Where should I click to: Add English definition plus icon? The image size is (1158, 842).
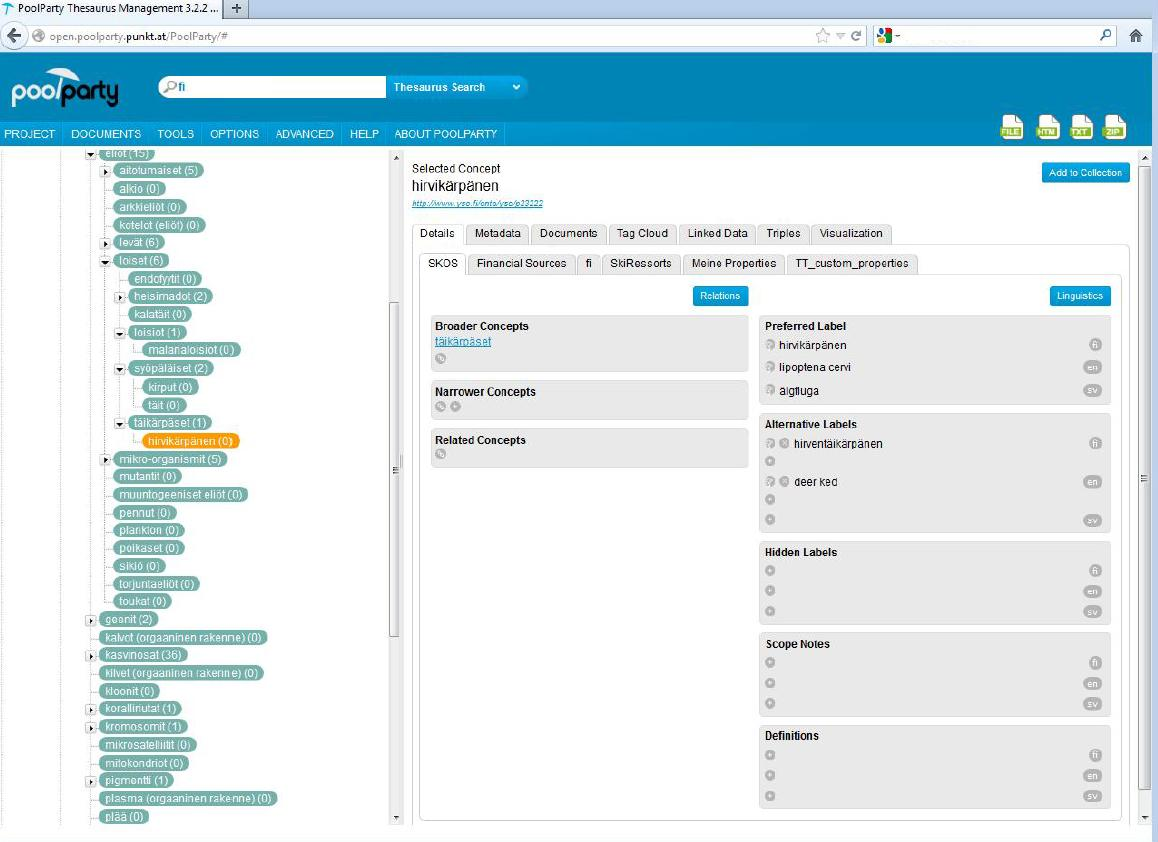click(770, 776)
